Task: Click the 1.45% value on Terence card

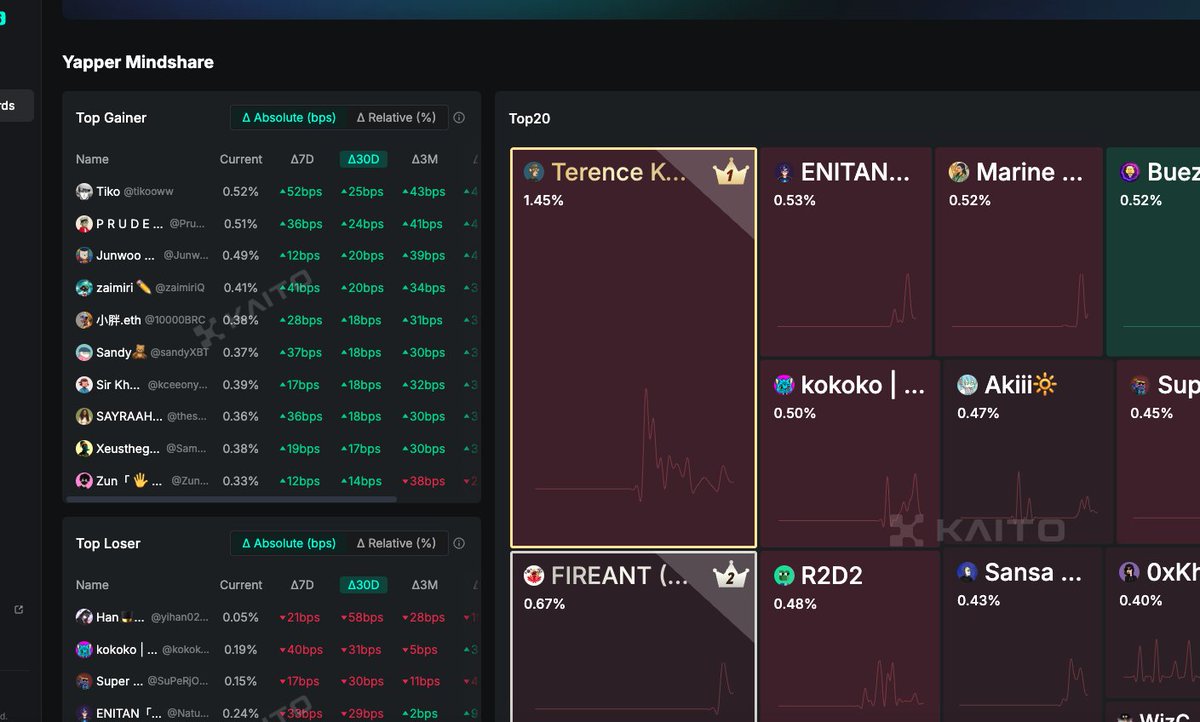Action: point(543,200)
